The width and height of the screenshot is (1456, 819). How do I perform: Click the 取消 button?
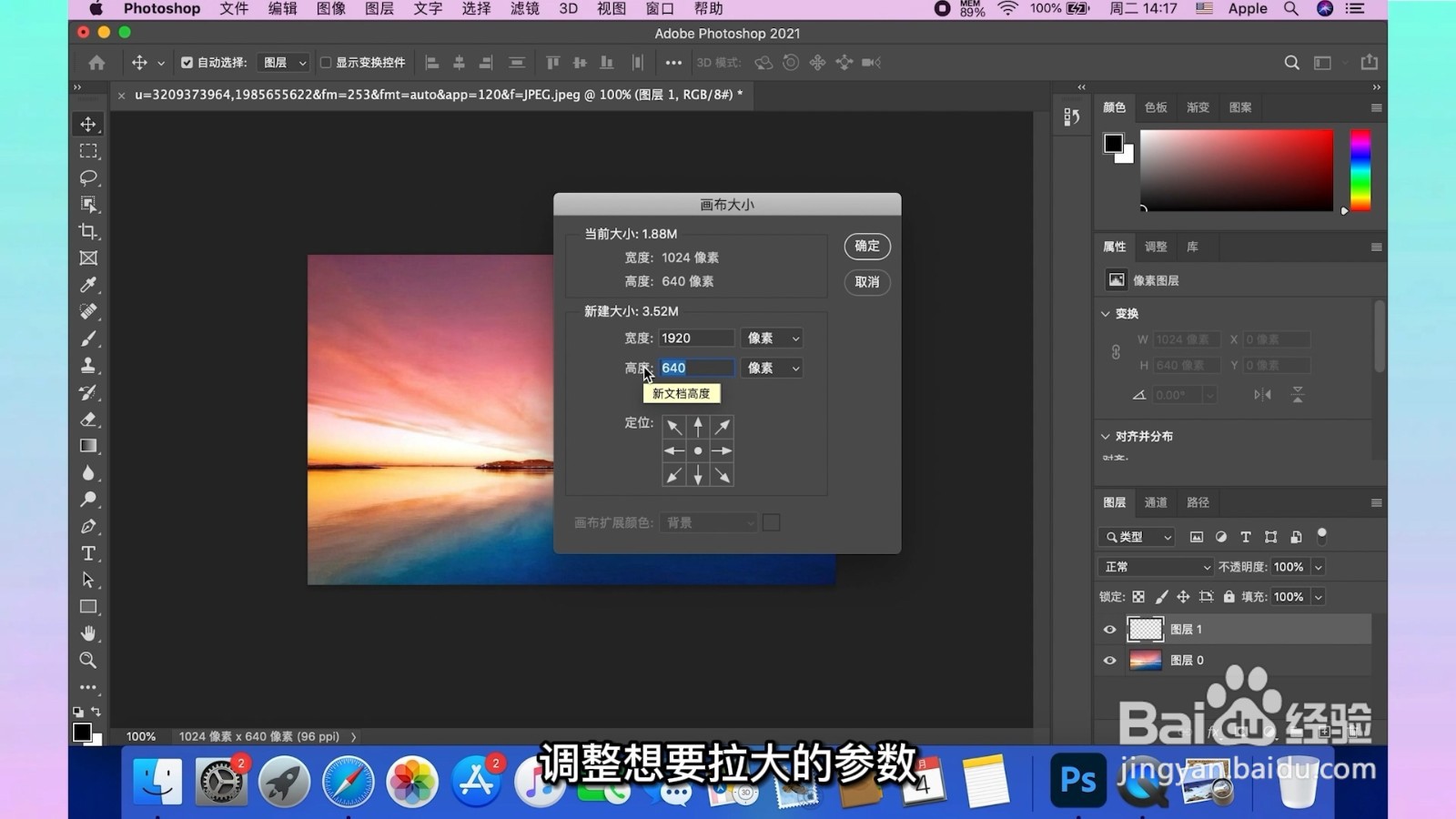[867, 282]
